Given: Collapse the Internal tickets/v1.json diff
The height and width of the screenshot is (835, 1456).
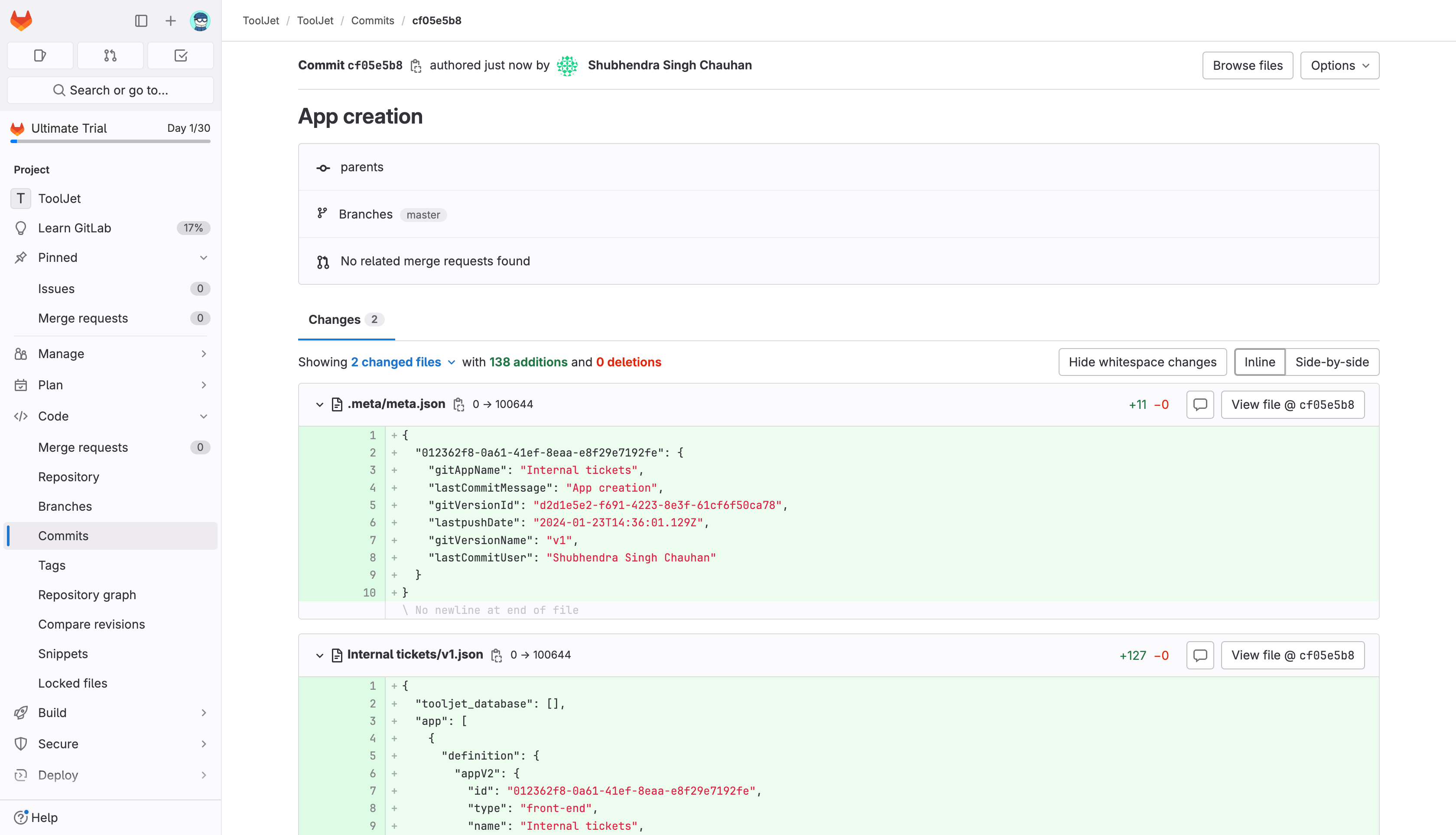Looking at the screenshot, I should pyautogui.click(x=319, y=655).
